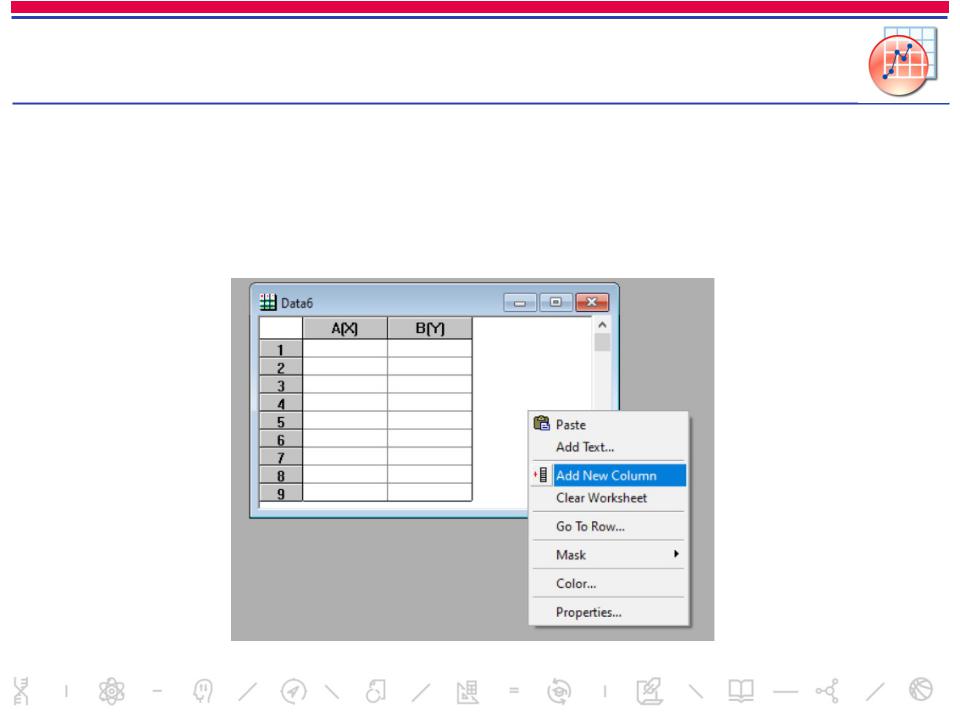The image size is (960, 713).
Task: Open Properties... from the context menu
Action: (609, 612)
